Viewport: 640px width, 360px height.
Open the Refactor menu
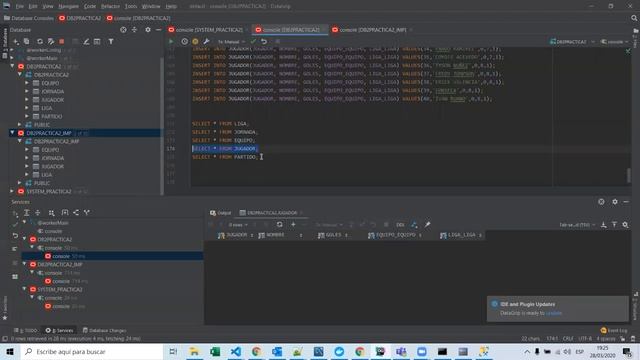coord(110,7)
